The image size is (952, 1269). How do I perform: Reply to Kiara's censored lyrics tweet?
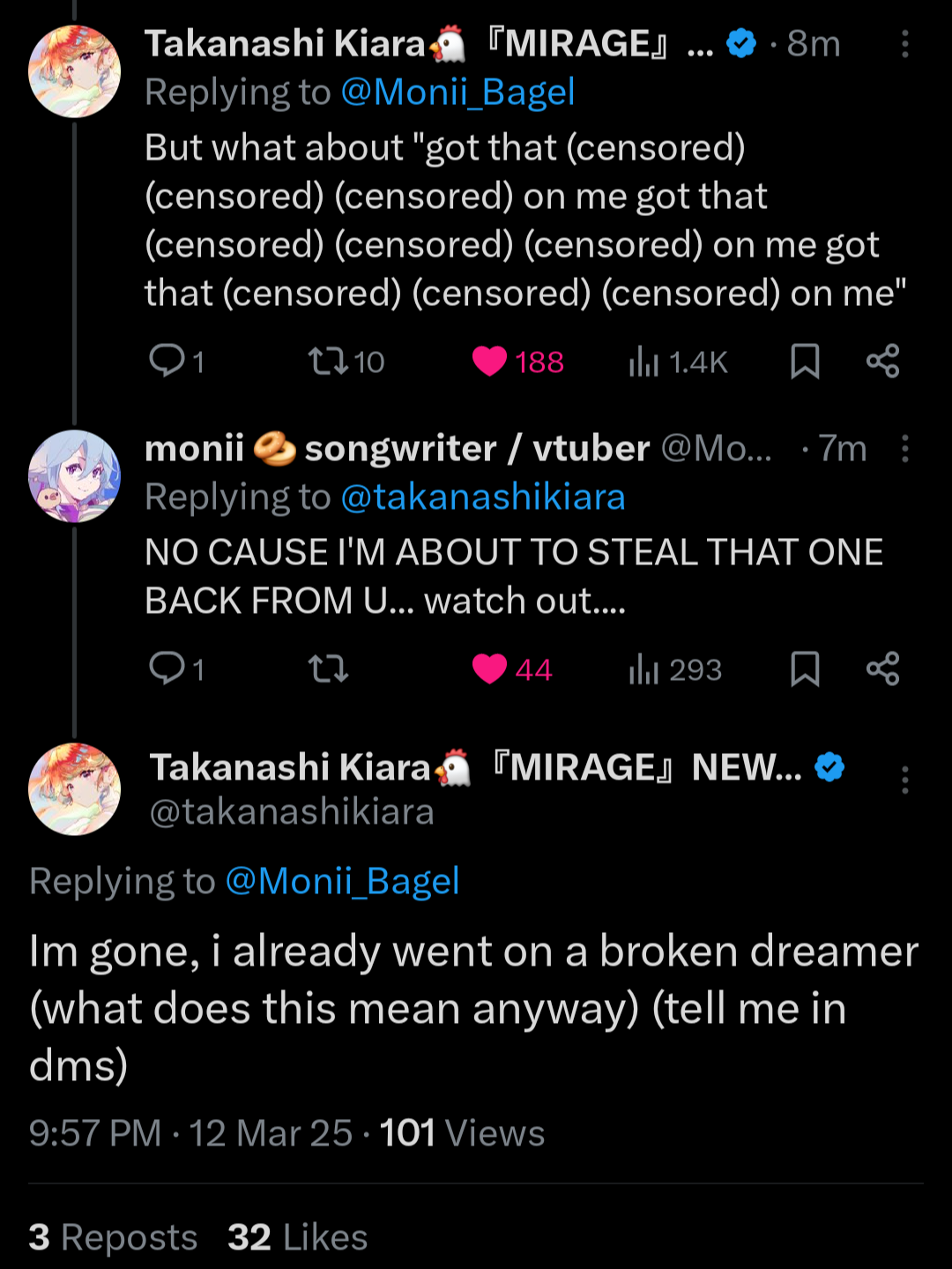[x=167, y=361]
